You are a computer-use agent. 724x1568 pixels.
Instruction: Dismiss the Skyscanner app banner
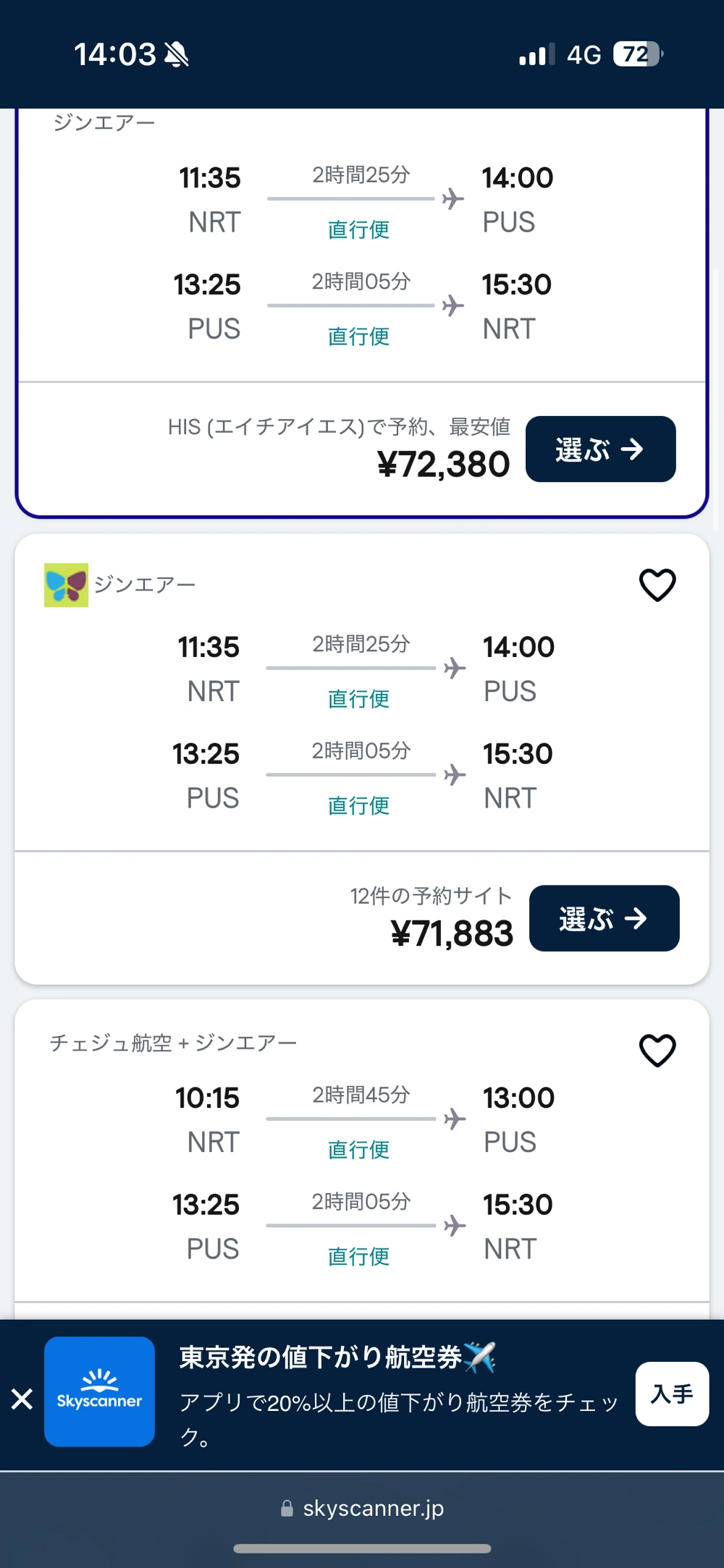pos(22,1399)
